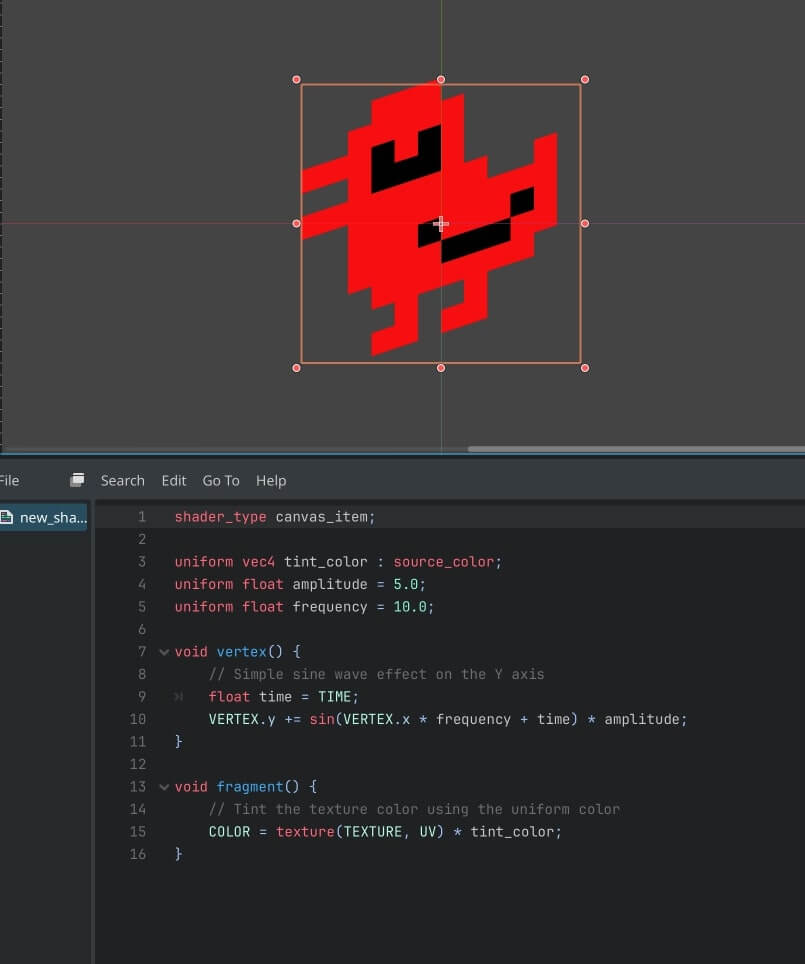Viewport: 805px width, 964px height.
Task: Select the new_sha... shader in the file list
Action: tap(52, 517)
